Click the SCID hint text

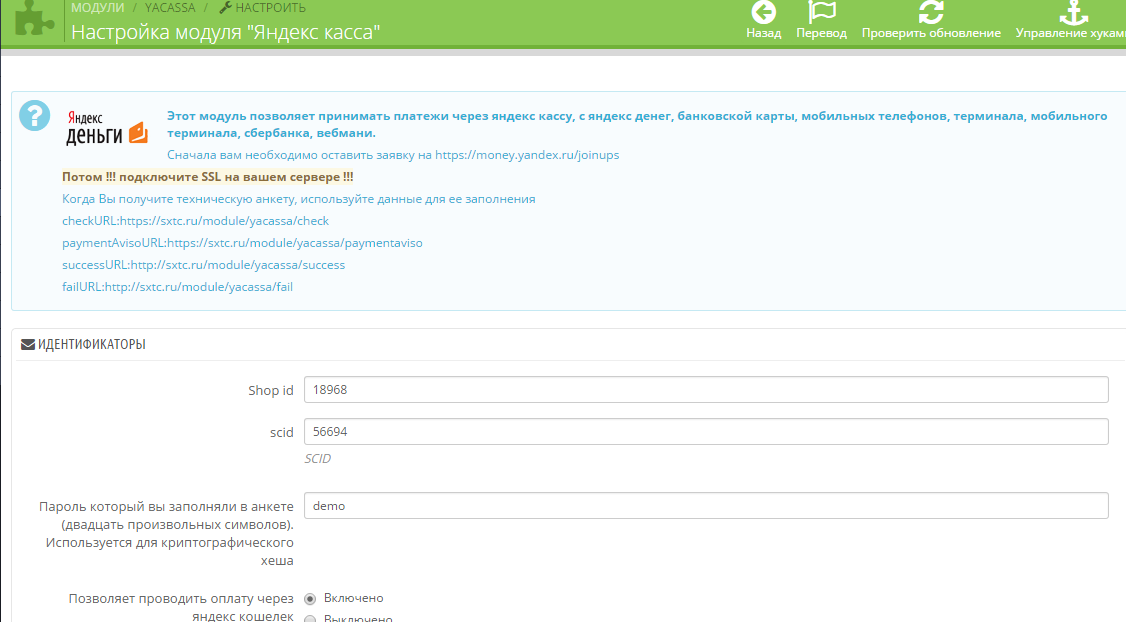tap(317, 458)
